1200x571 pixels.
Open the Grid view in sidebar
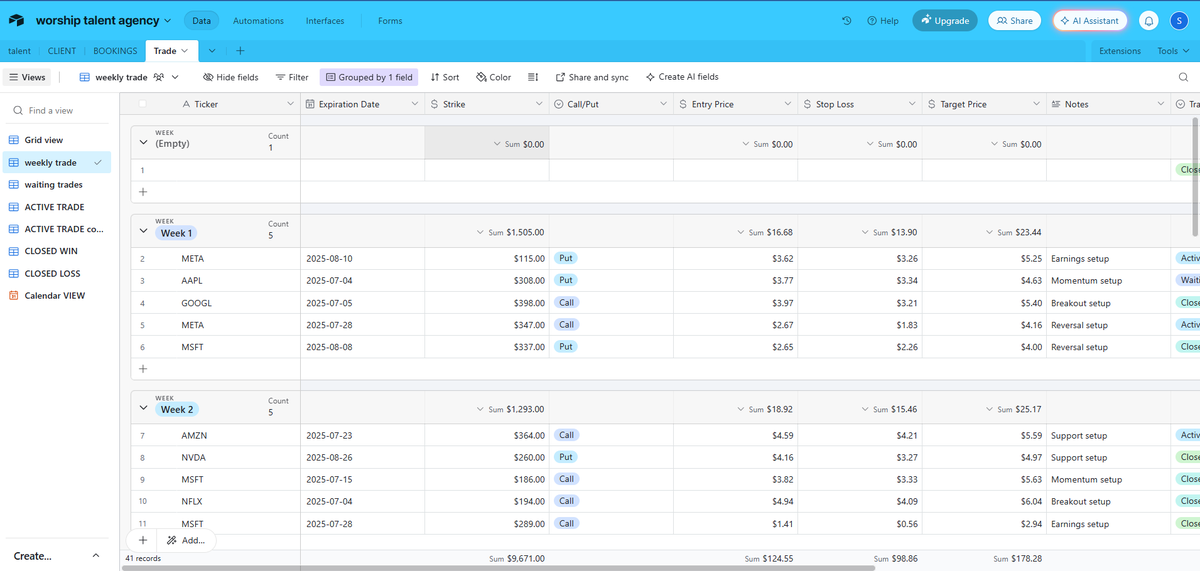point(56,141)
